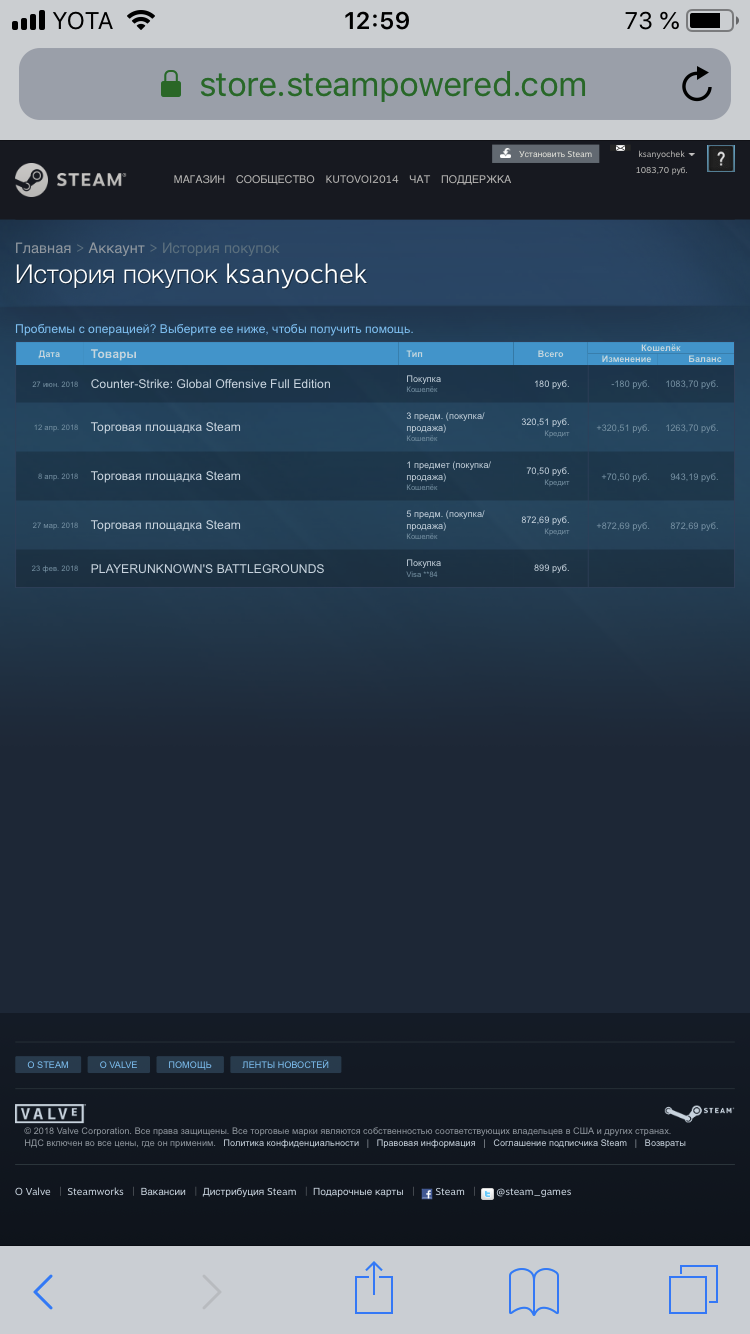This screenshot has height=1334, width=750.
Task: Open wallet balance 1083,70 руб. link
Action: (x=662, y=170)
